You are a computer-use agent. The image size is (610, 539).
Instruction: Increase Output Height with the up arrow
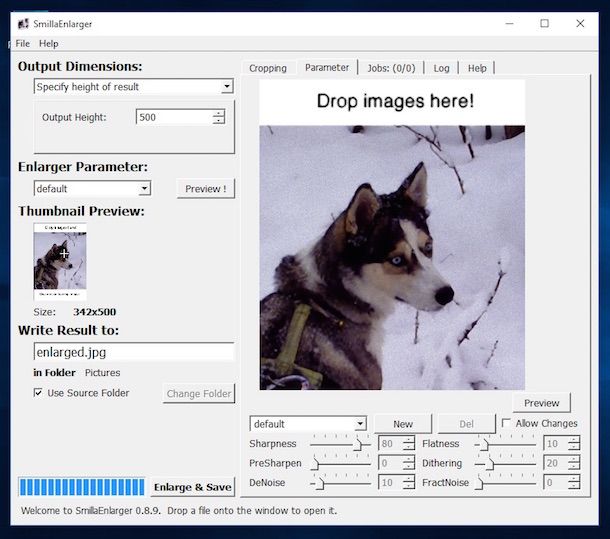[218, 113]
